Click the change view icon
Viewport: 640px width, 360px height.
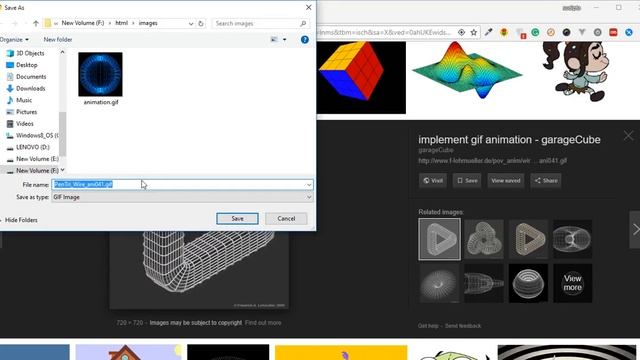click(x=274, y=40)
